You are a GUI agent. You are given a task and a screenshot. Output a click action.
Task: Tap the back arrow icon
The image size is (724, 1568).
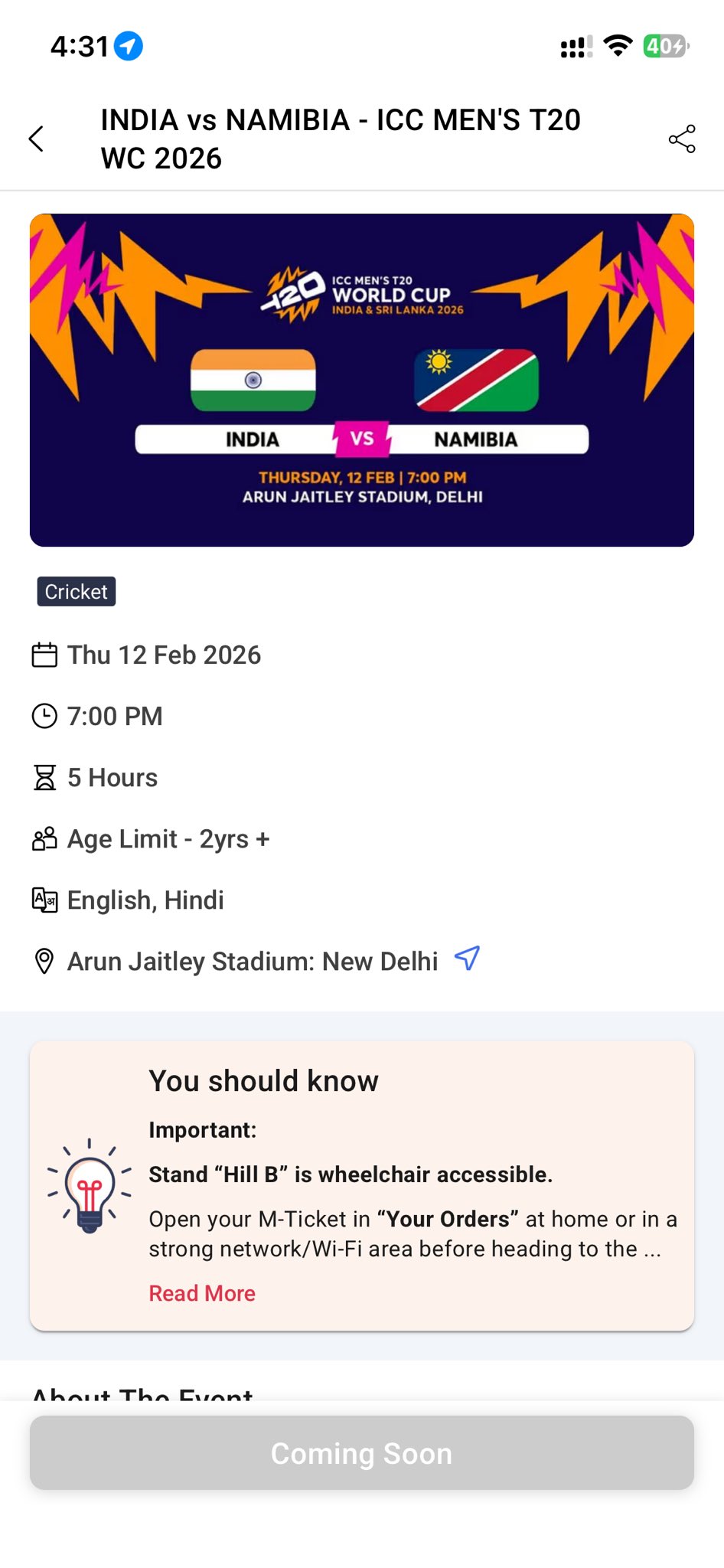pos(36,139)
